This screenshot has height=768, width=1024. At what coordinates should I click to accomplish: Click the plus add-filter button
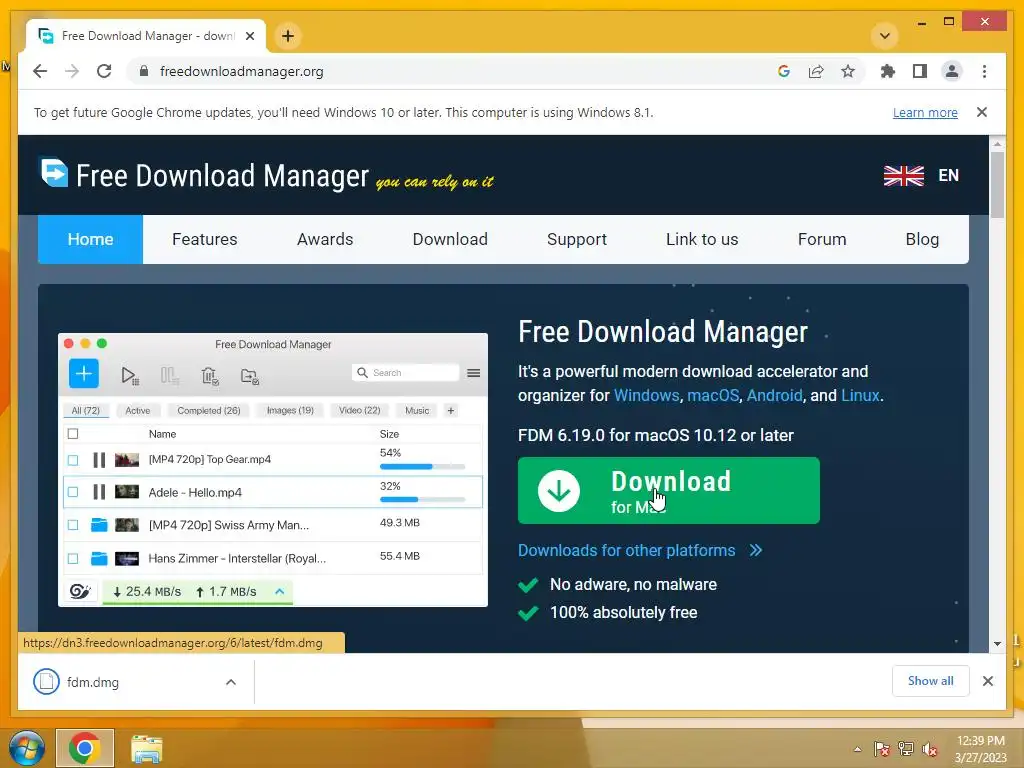(x=451, y=410)
